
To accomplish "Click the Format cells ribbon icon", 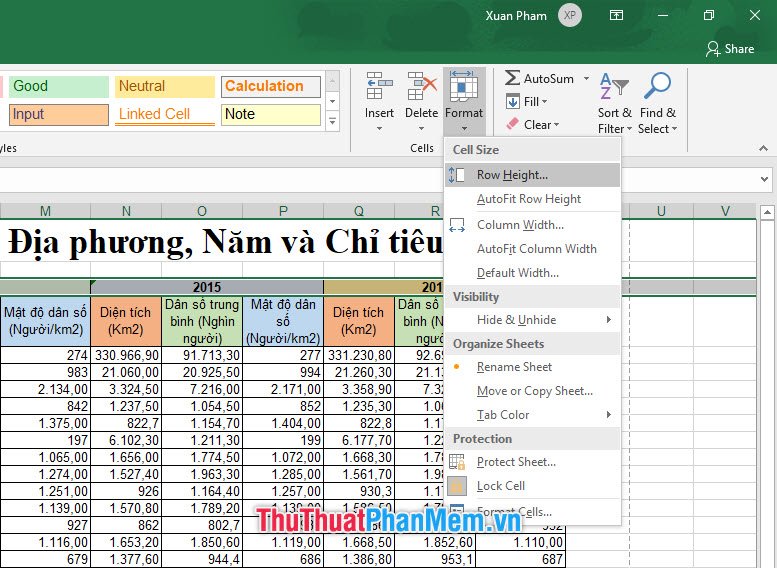I will 463,86.
